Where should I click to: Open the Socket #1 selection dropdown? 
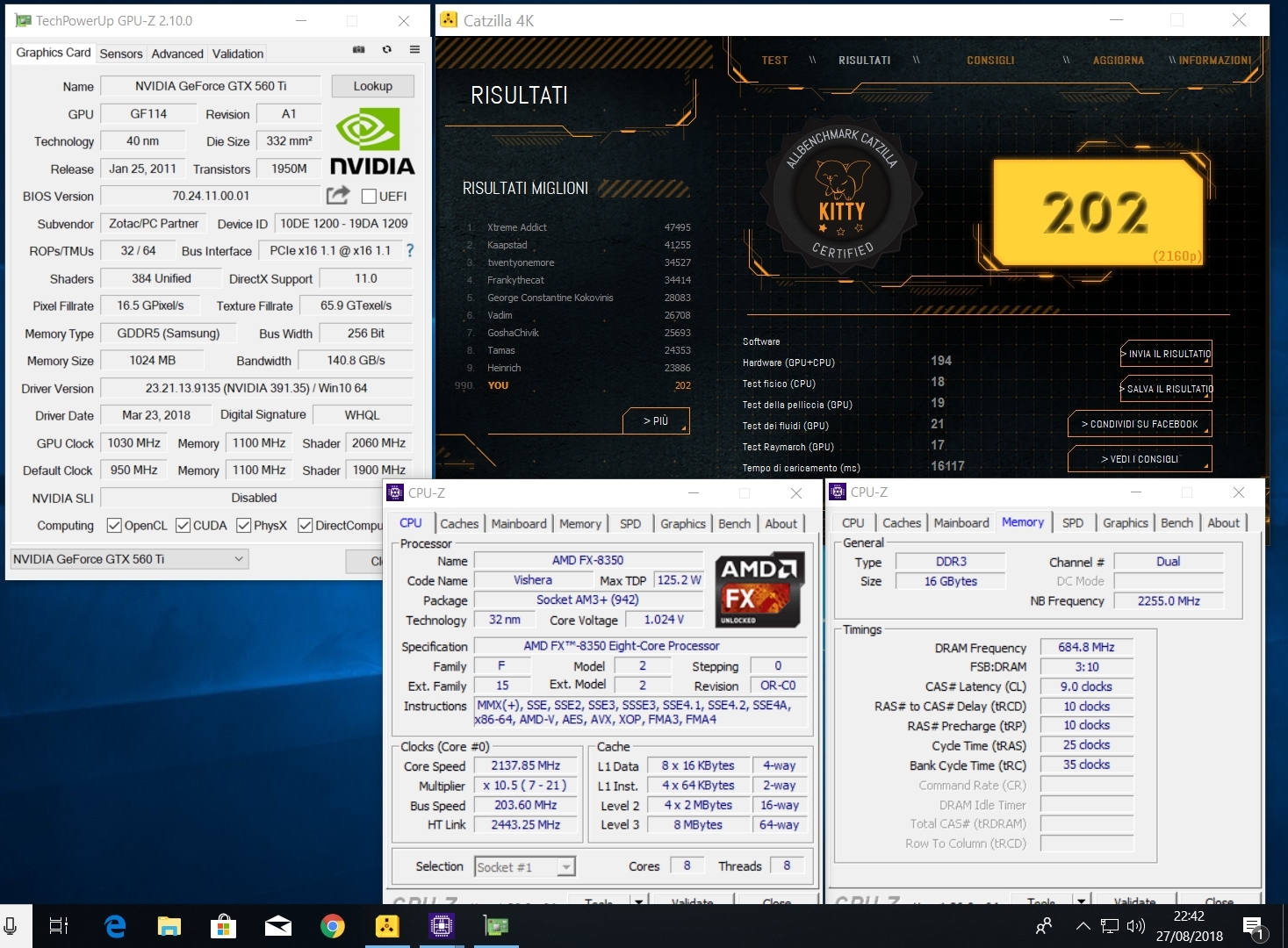point(525,866)
